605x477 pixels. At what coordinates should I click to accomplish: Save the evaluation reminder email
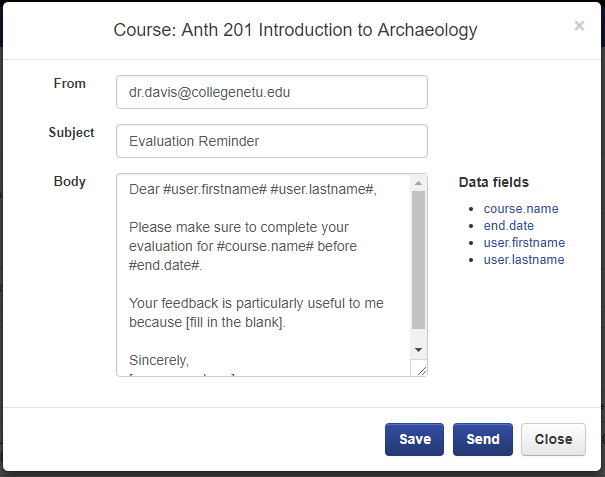tap(415, 439)
